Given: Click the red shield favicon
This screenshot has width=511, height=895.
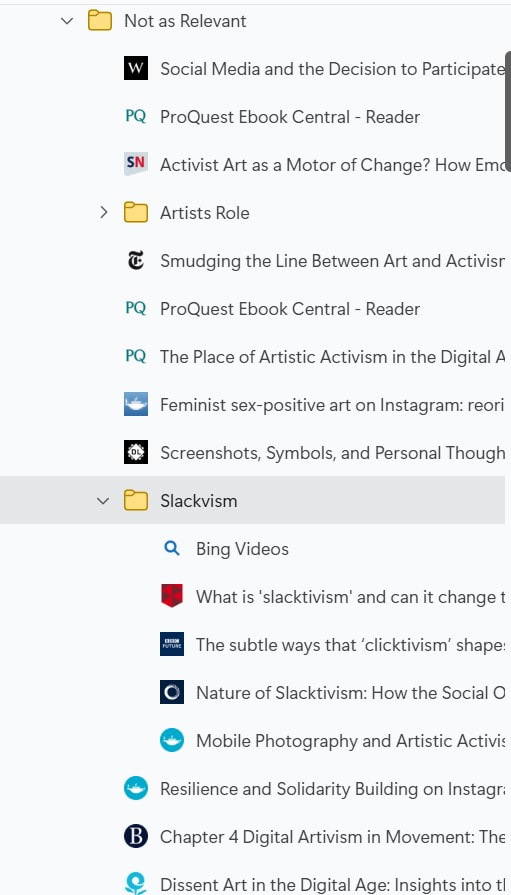Looking at the screenshot, I should [x=172, y=596].
